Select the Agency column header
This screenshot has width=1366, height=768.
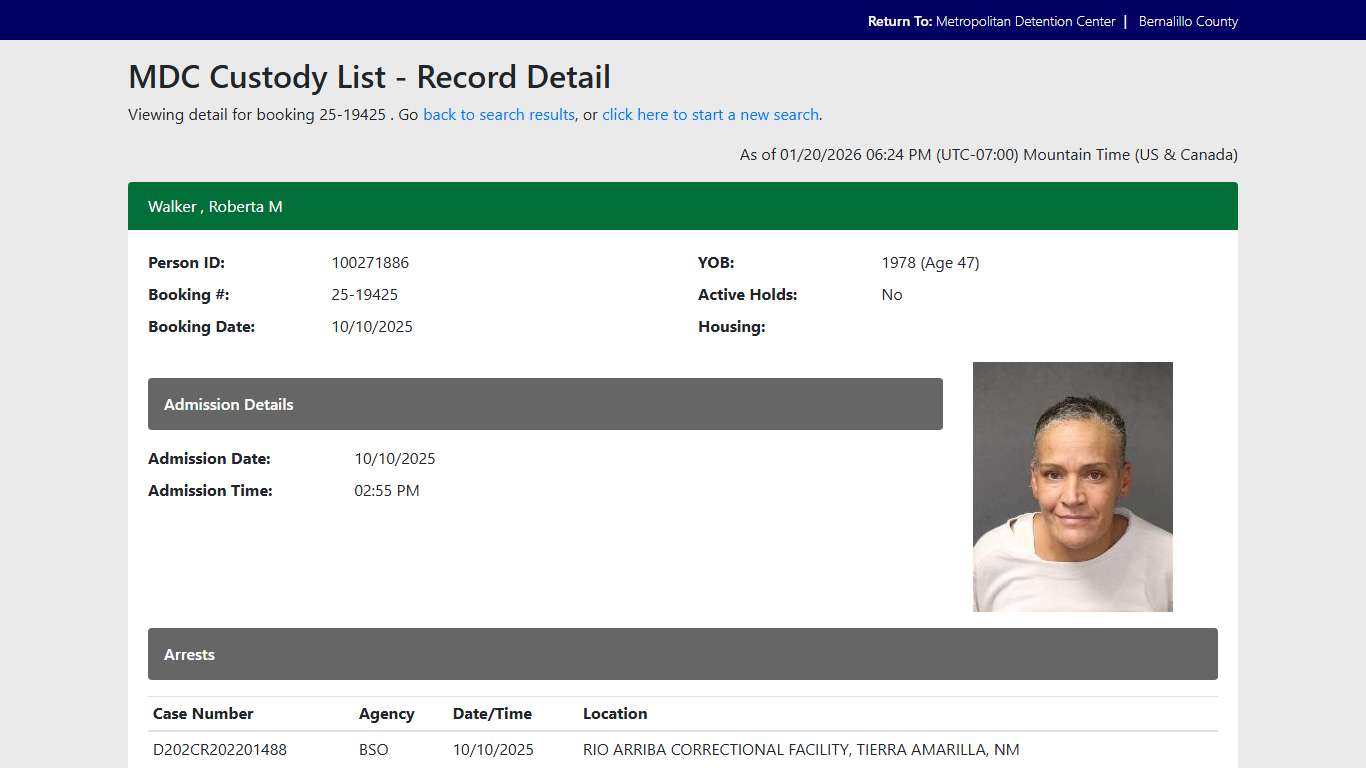point(387,713)
